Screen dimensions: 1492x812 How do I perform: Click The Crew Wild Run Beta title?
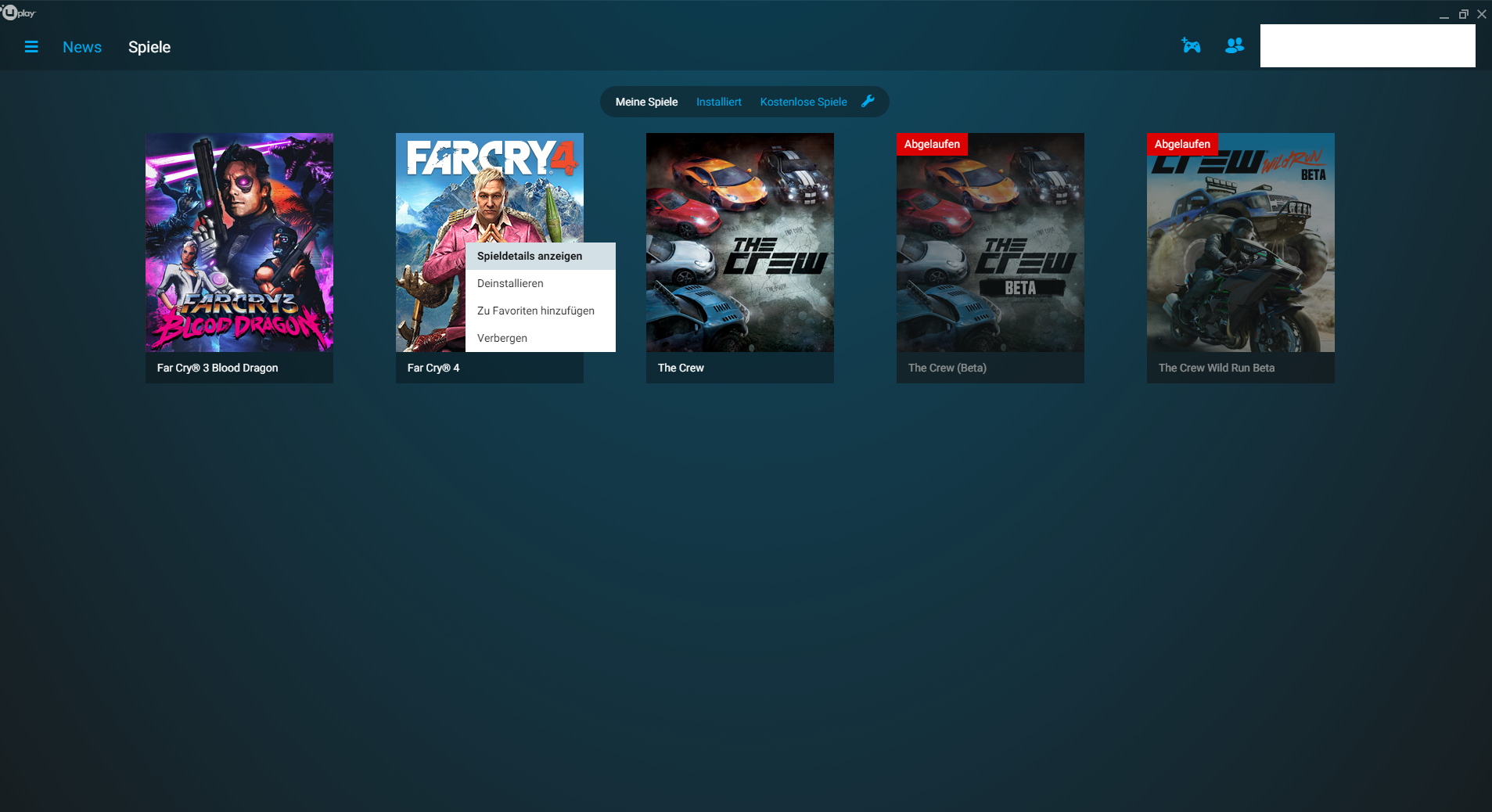click(x=1217, y=368)
